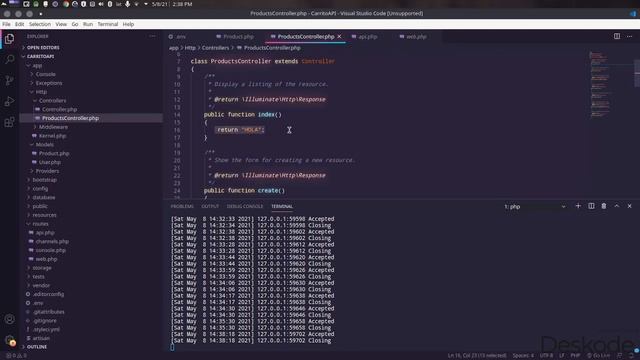Change PHP language mode in status bar

click(575, 356)
